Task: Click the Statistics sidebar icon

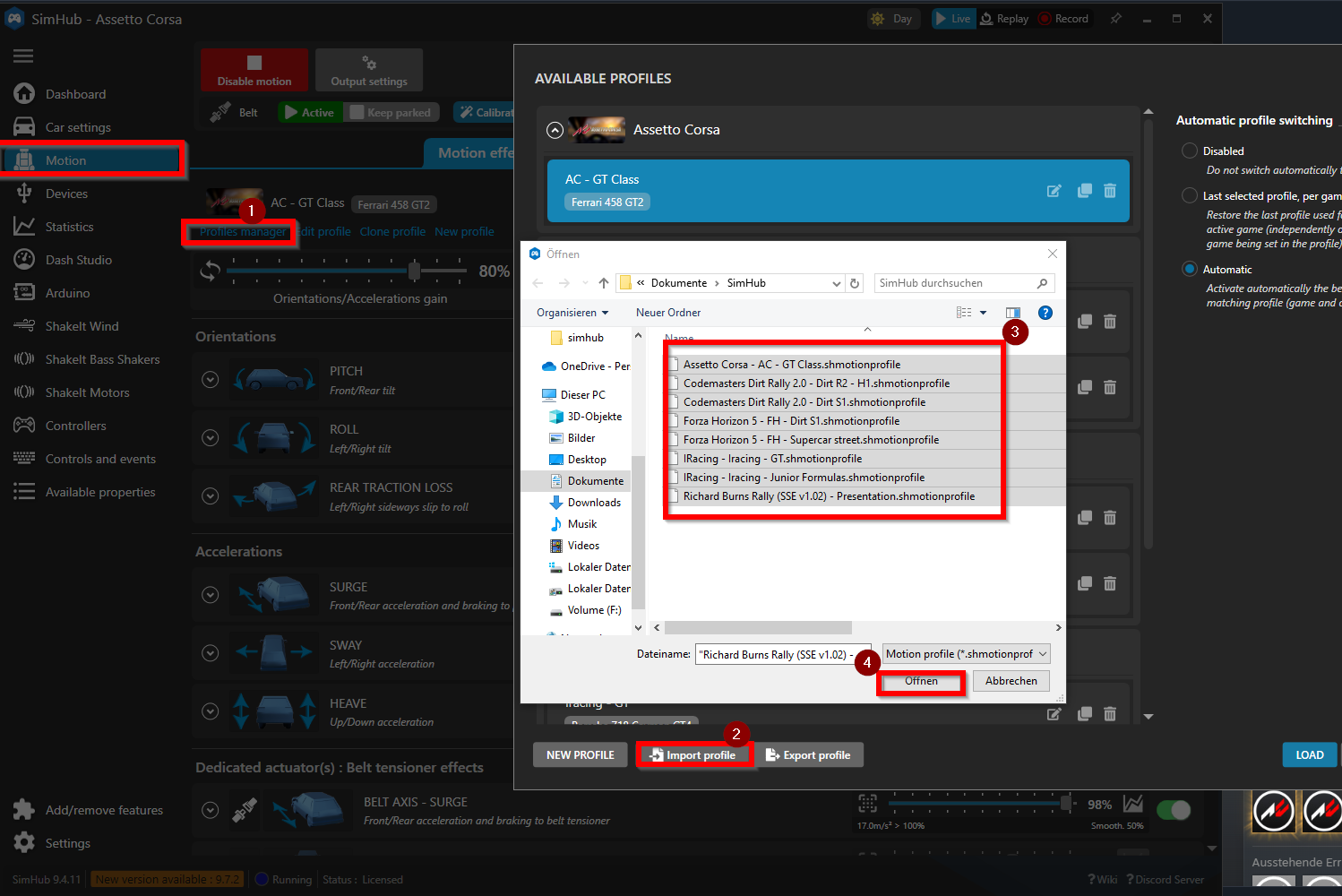Action: point(23,226)
